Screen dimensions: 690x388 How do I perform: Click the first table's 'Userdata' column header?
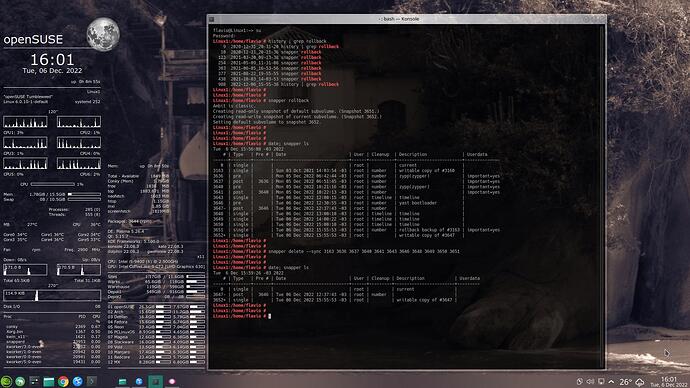pyautogui.click(x=477, y=154)
